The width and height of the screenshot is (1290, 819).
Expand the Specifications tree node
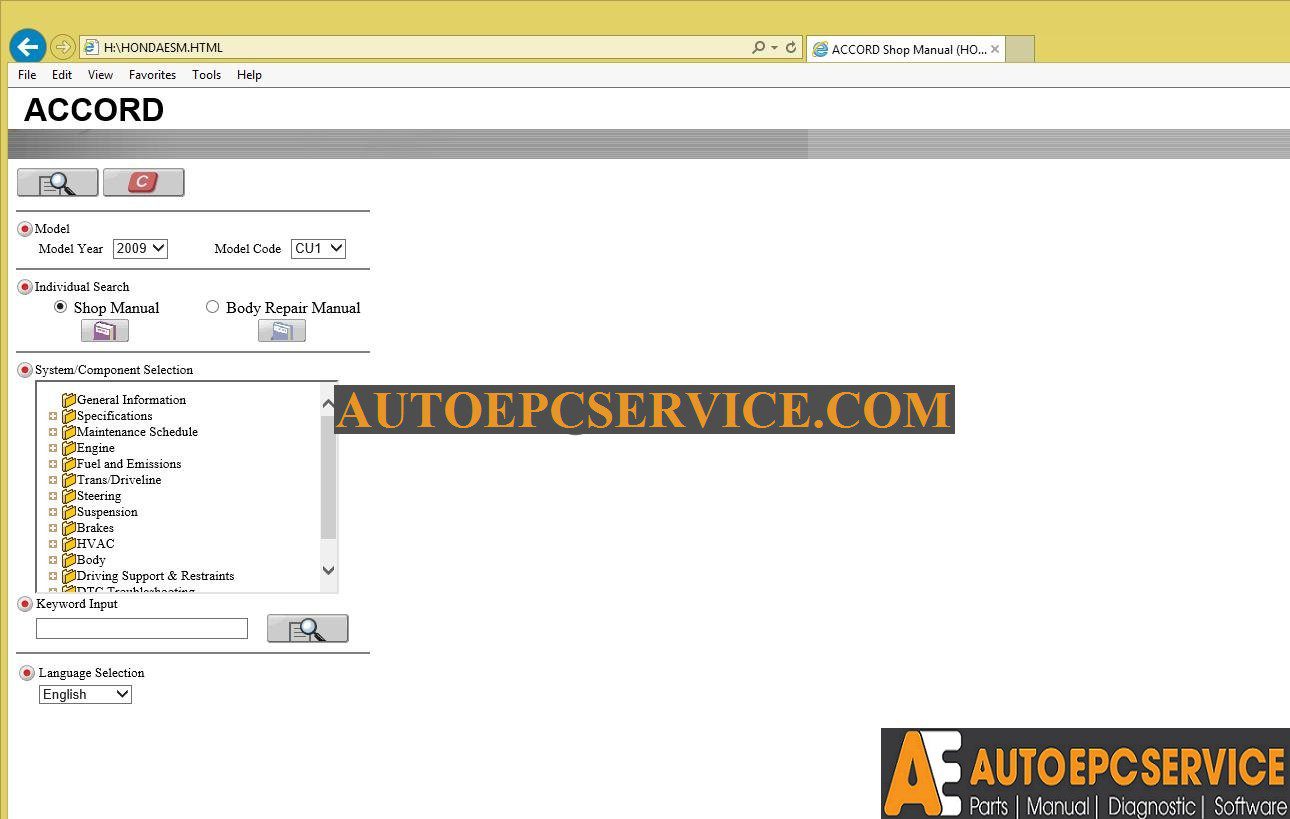click(53, 416)
